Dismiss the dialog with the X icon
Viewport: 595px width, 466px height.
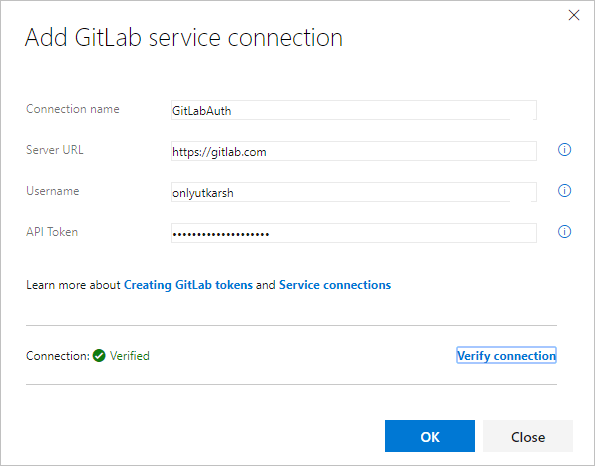(x=574, y=15)
